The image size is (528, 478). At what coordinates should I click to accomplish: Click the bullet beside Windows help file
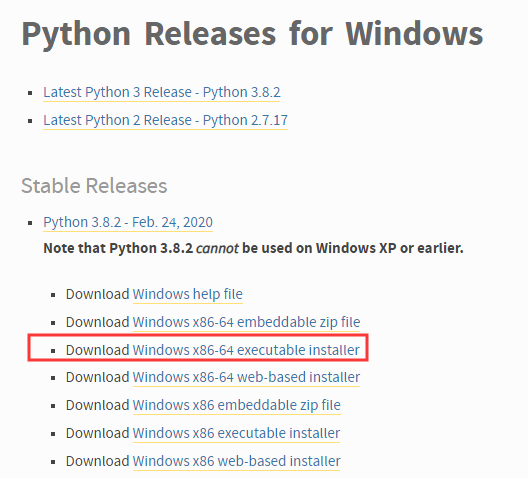click(x=53, y=295)
